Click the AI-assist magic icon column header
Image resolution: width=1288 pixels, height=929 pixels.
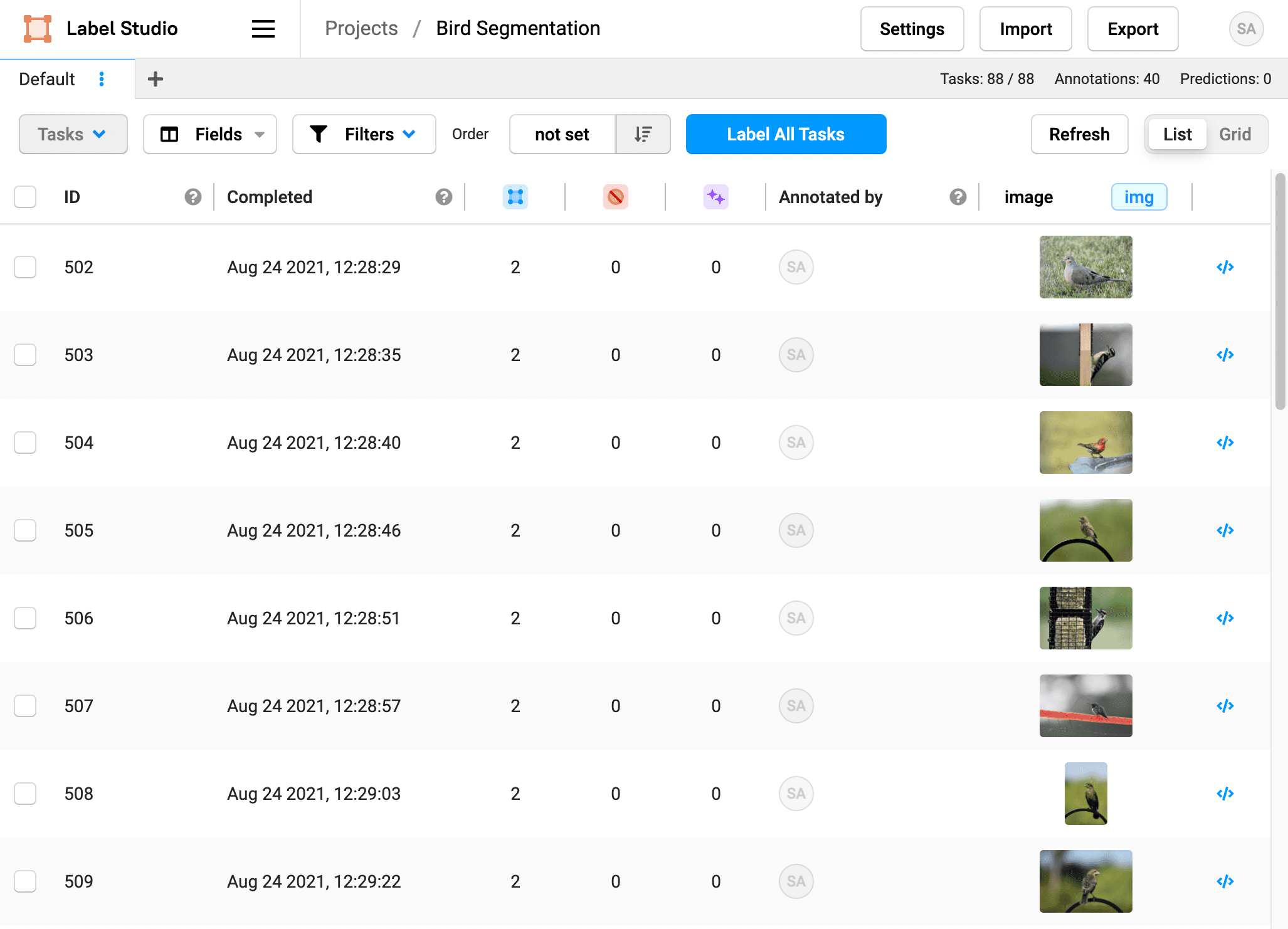pyautogui.click(x=715, y=195)
